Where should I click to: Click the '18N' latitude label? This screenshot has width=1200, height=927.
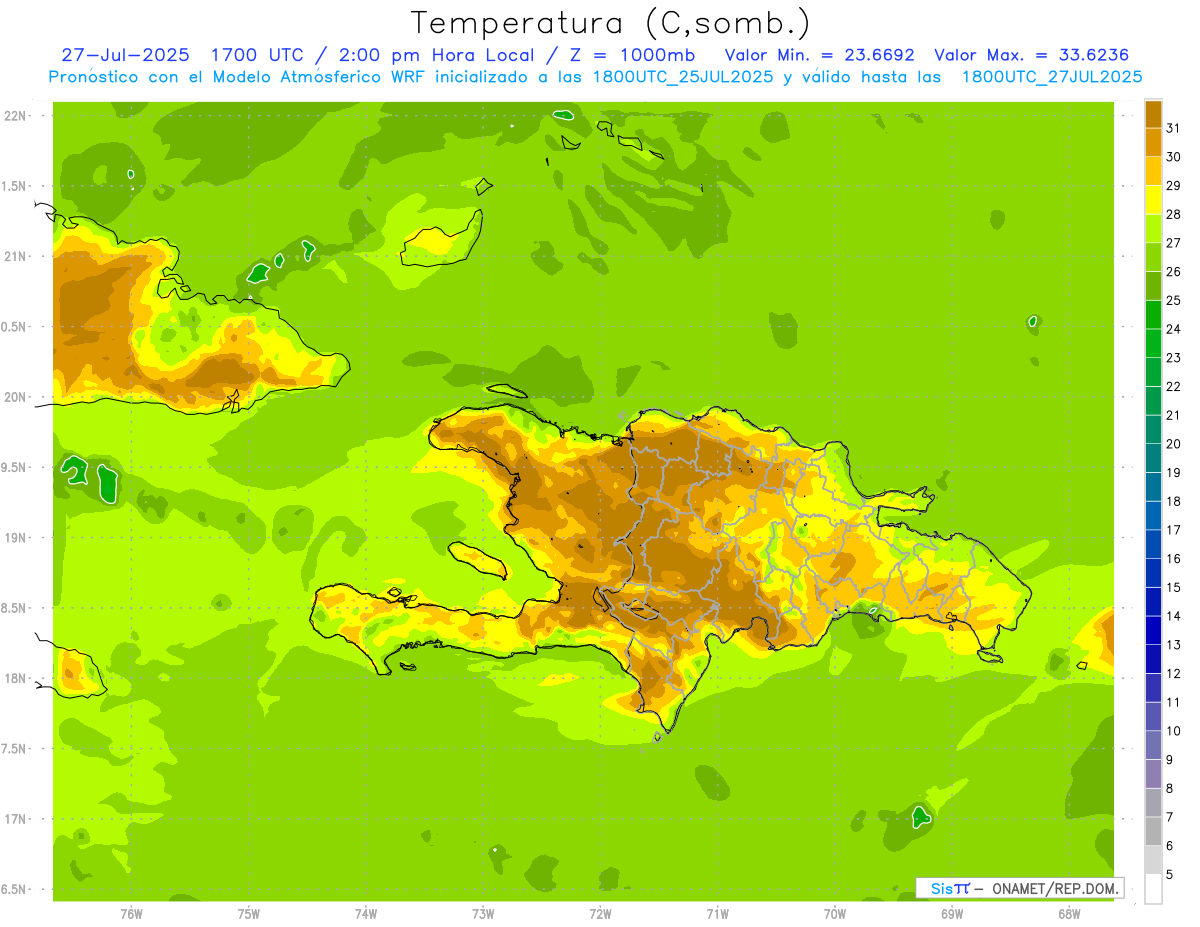coord(14,678)
